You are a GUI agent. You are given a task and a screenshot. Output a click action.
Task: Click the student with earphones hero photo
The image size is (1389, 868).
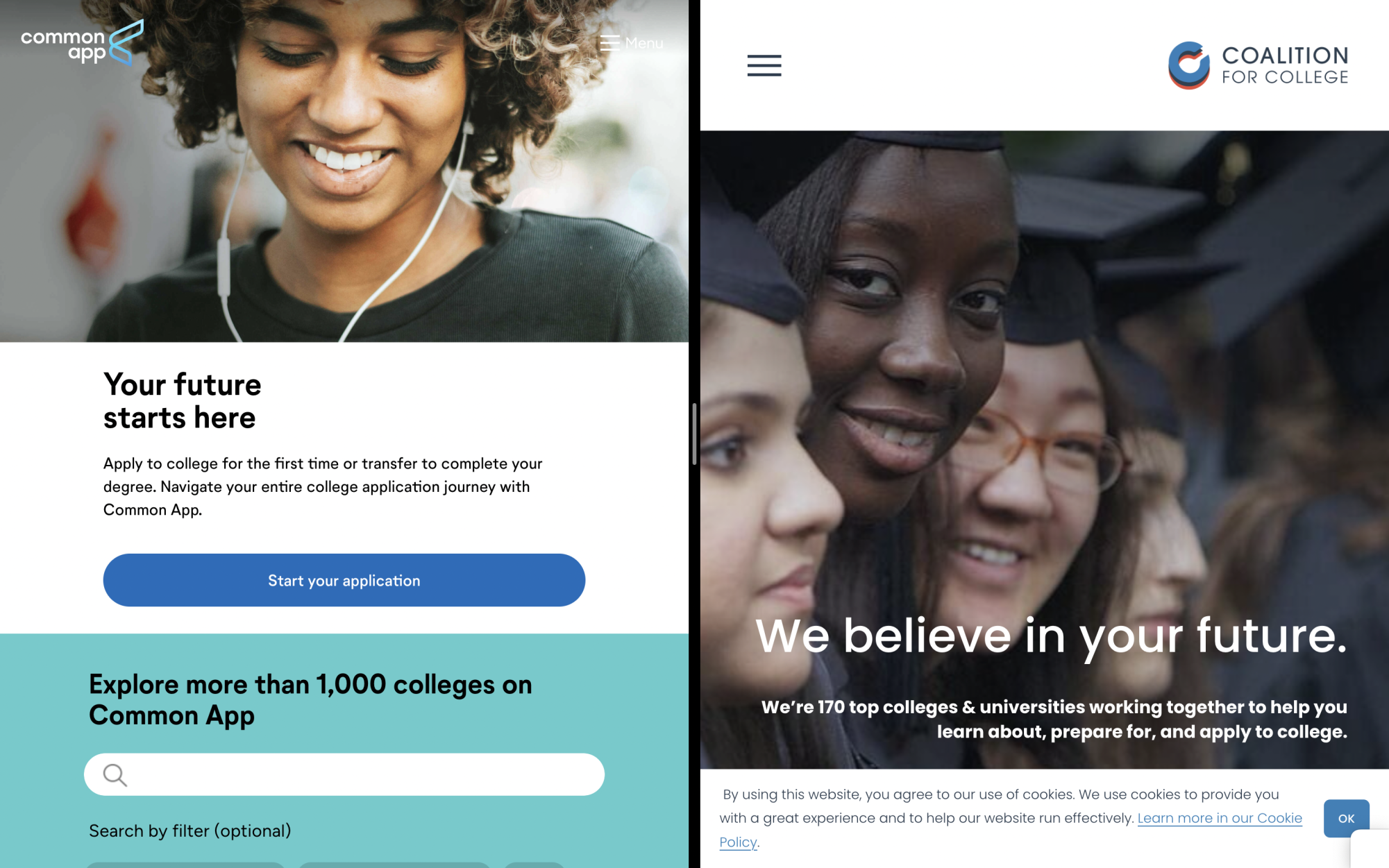pos(344,171)
